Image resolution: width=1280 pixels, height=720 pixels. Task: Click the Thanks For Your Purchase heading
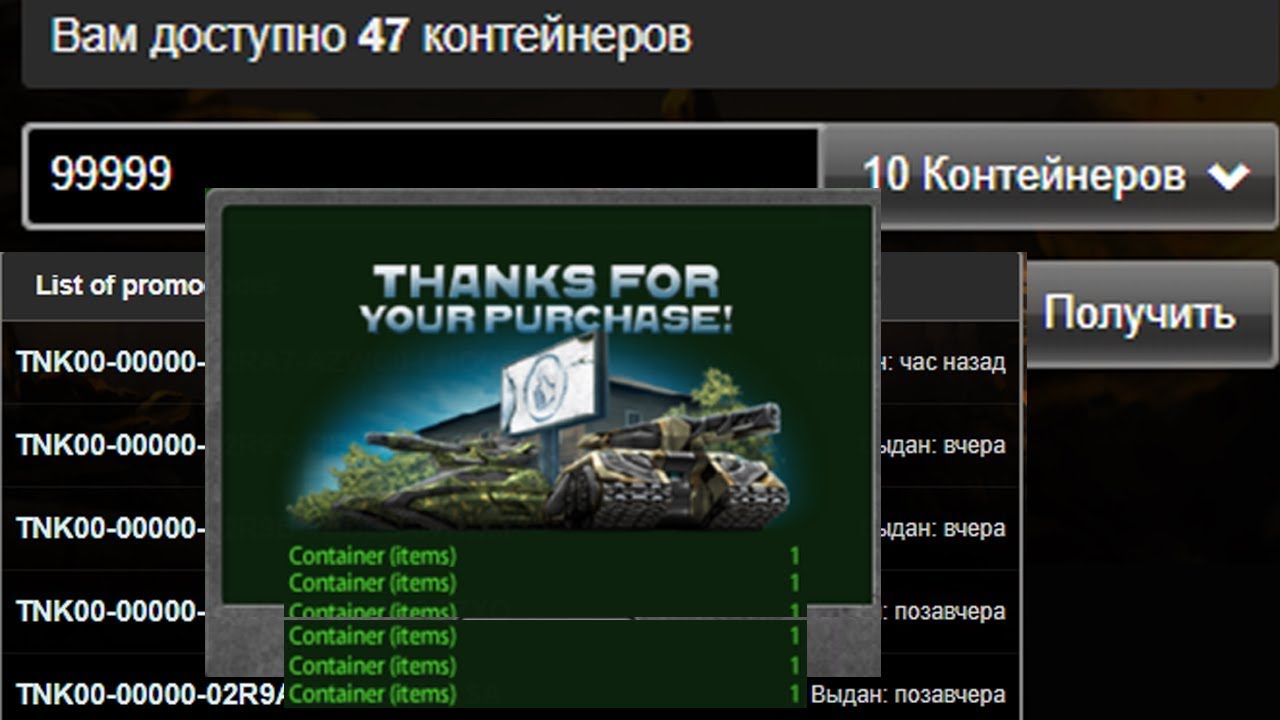pyautogui.click(x=546, y=299)
